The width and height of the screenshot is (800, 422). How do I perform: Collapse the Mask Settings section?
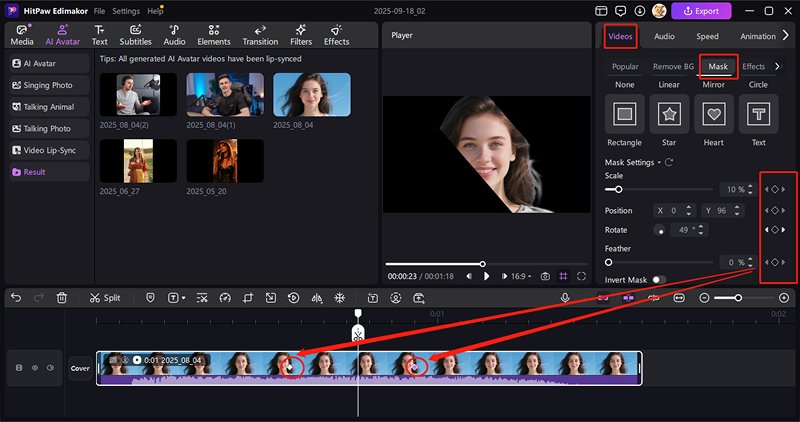(x=659, y=162)
